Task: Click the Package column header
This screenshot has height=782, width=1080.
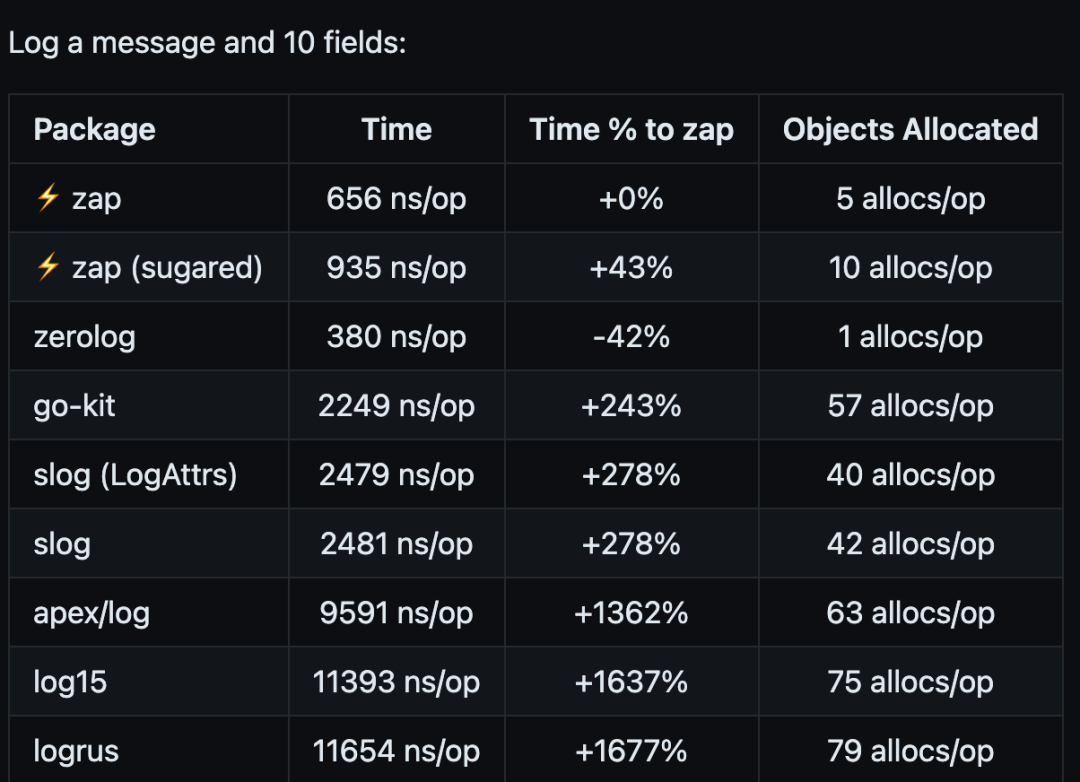Action: (x=94, y=129)
